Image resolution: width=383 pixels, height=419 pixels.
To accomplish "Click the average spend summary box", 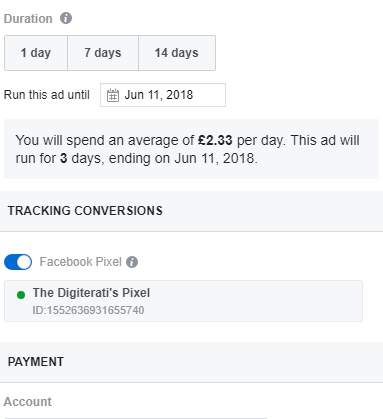I will coord(191,149).
